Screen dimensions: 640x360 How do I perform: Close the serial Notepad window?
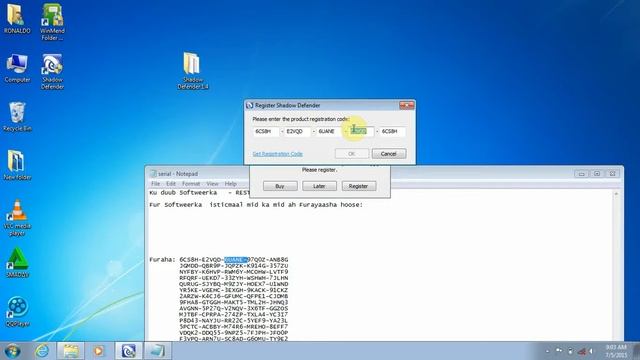point(612,174)
